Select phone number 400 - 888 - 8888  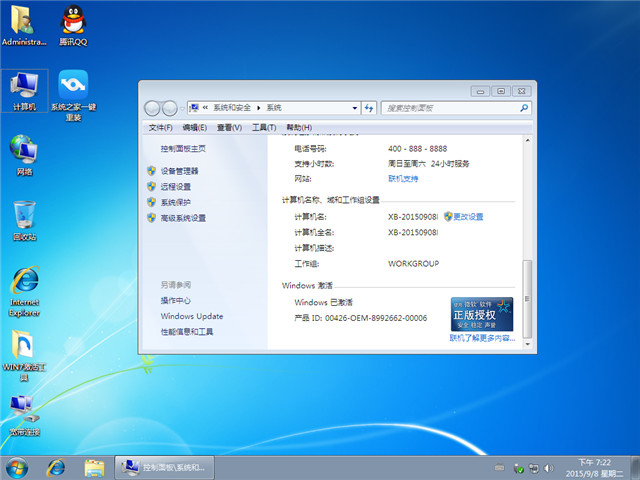click(x=418, y=149)
